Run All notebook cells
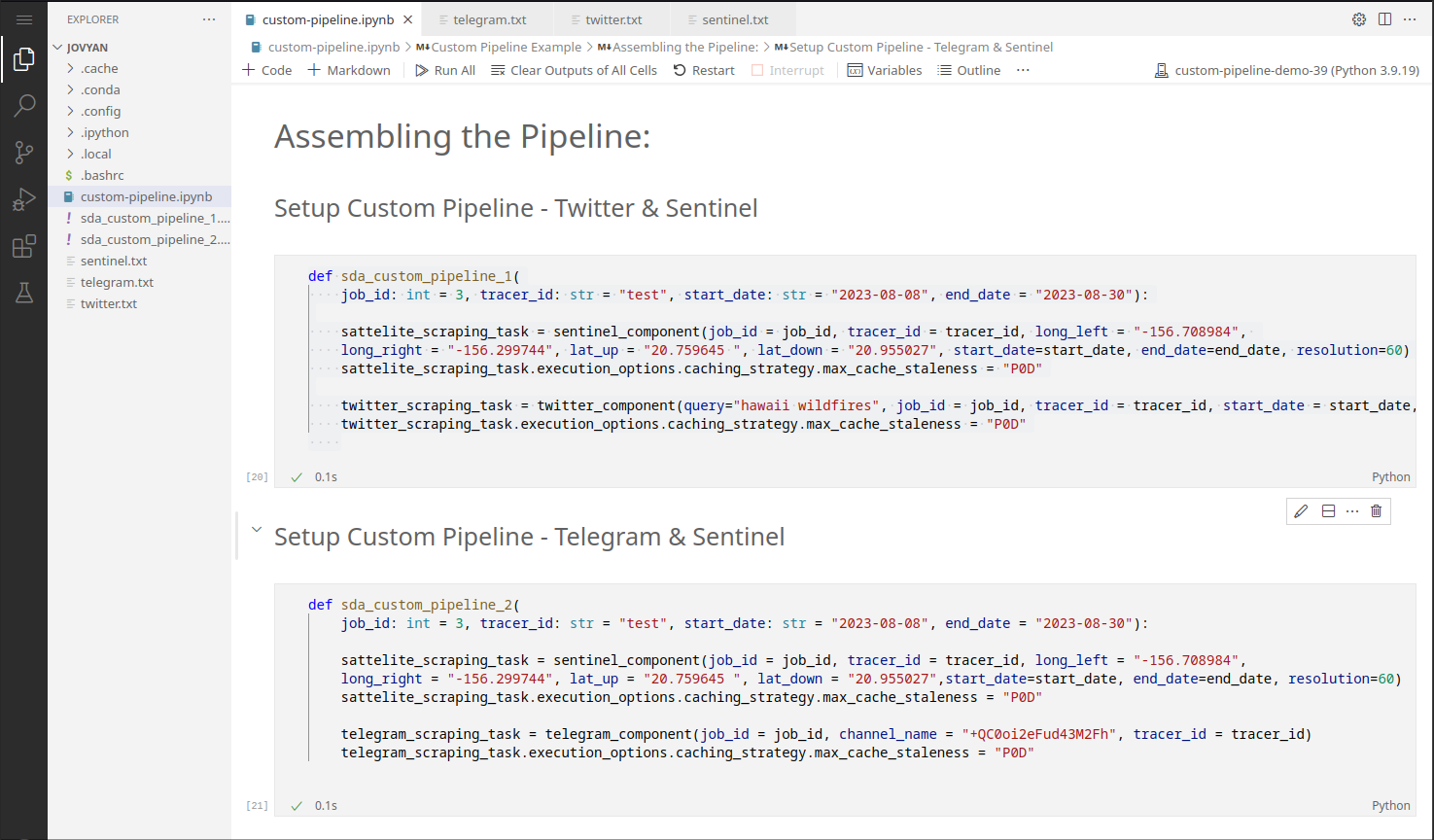Screen dimensions: 1434x840 (445, 70)
